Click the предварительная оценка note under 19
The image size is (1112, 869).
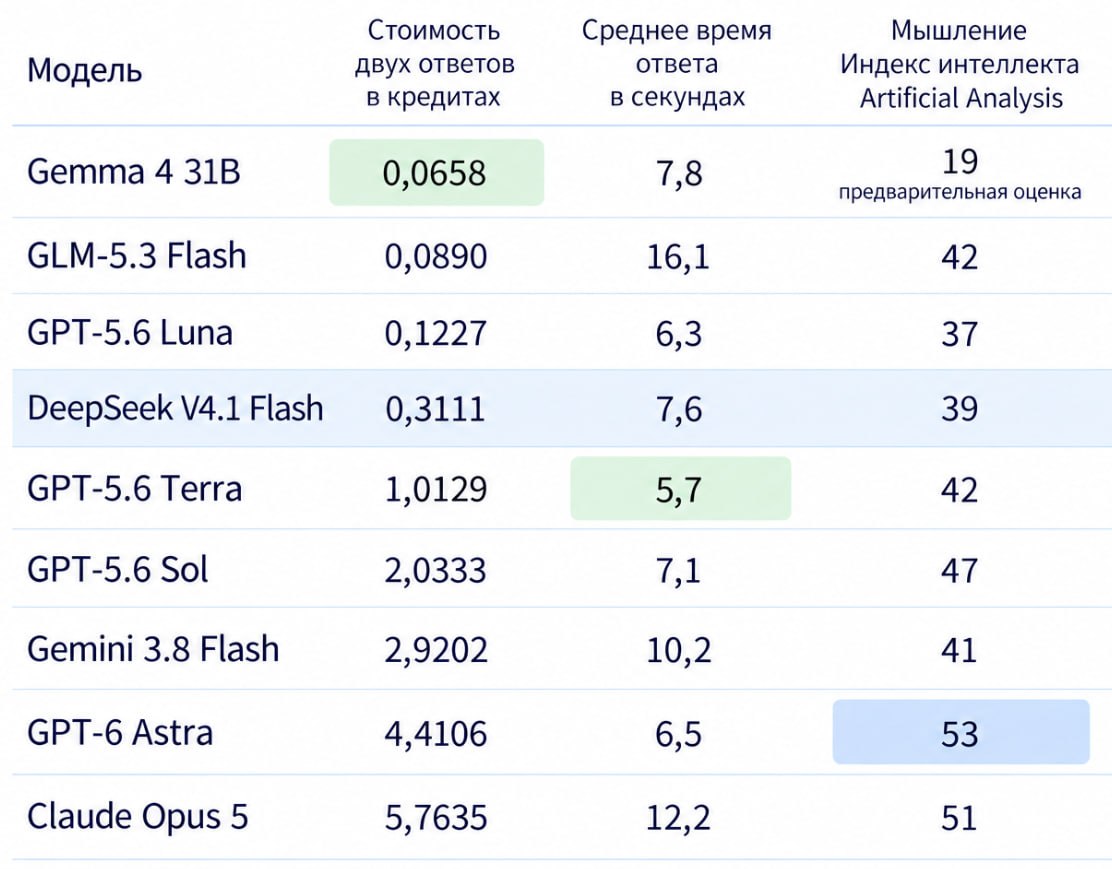point(960,192)
